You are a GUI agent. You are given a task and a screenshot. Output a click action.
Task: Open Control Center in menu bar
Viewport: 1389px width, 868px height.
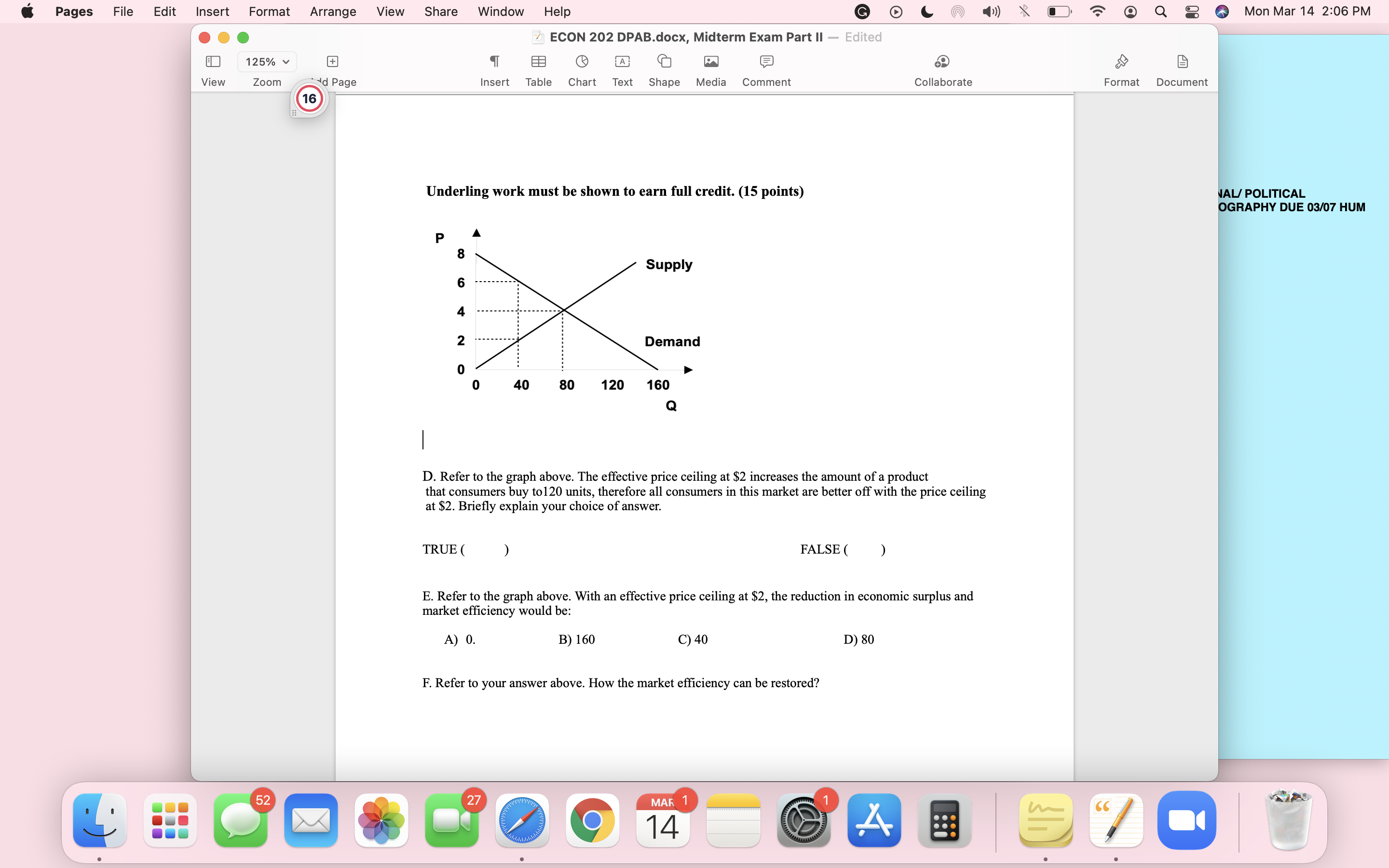[x=1192, y=12]
